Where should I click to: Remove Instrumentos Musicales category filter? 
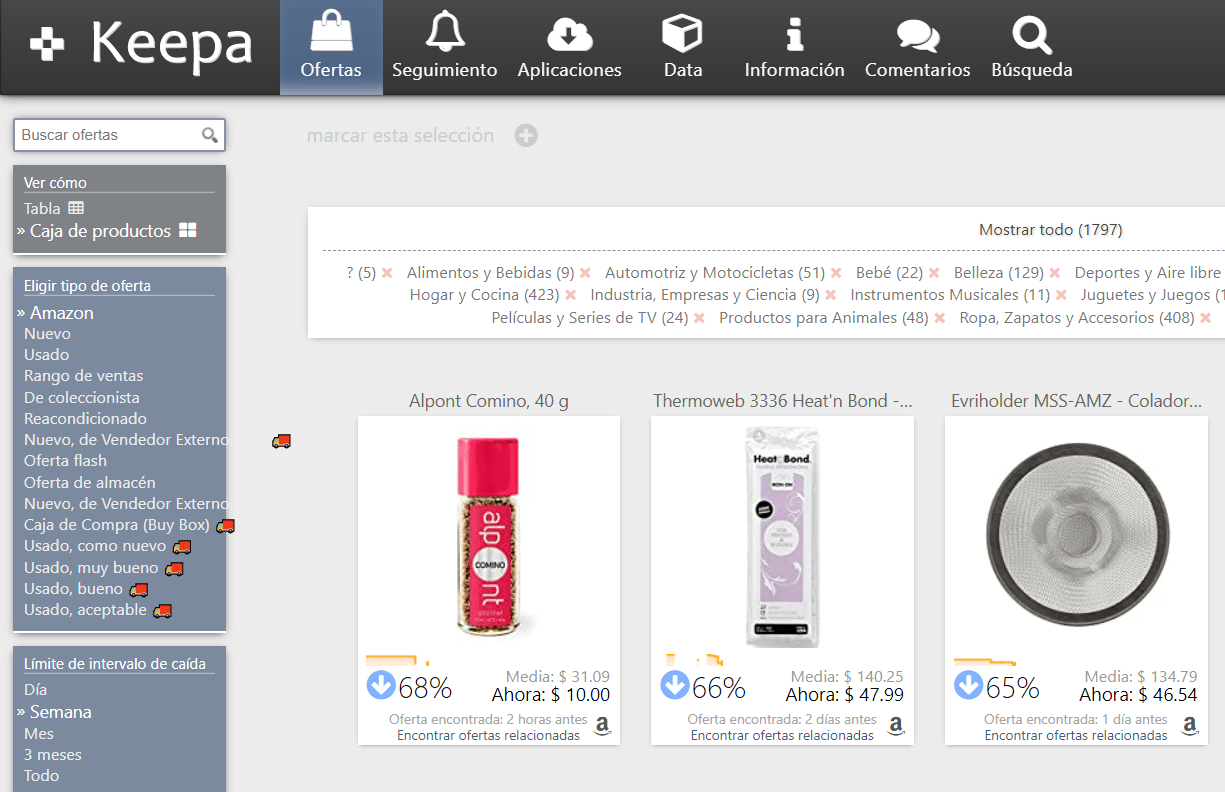(1061, 295)
